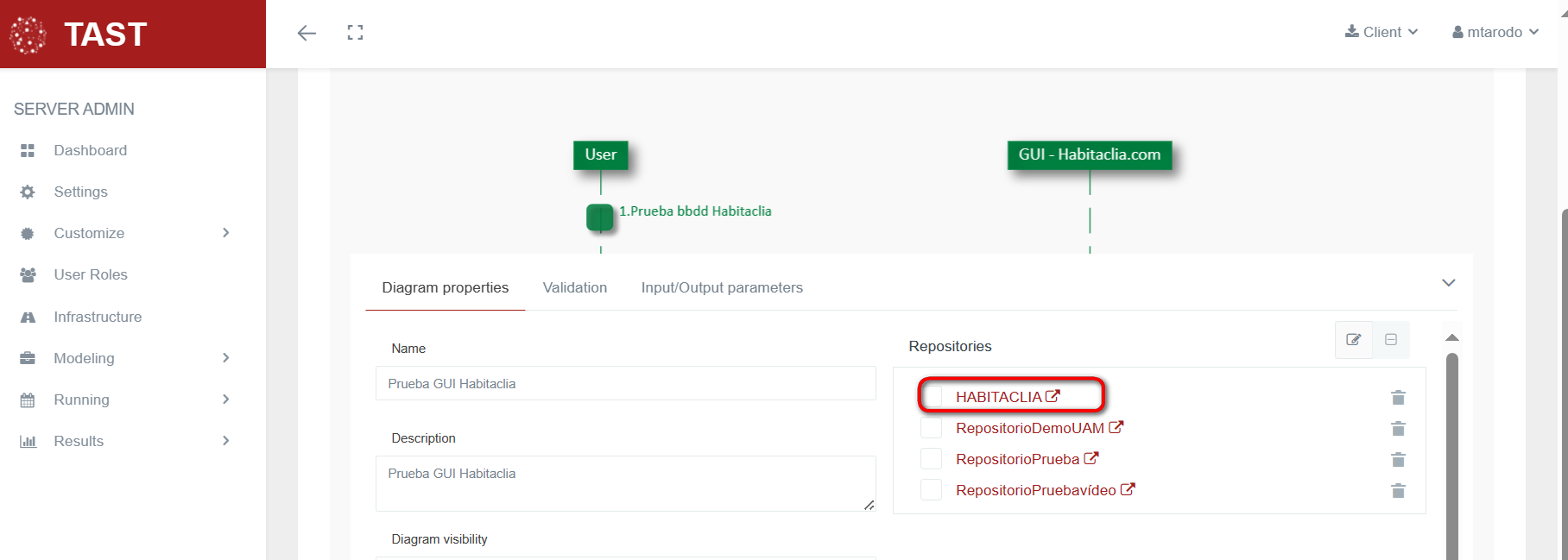Expand the Modeling sidebar menu
The height and width of the screenshot is (560, 1568).
(x=125, y=358)
